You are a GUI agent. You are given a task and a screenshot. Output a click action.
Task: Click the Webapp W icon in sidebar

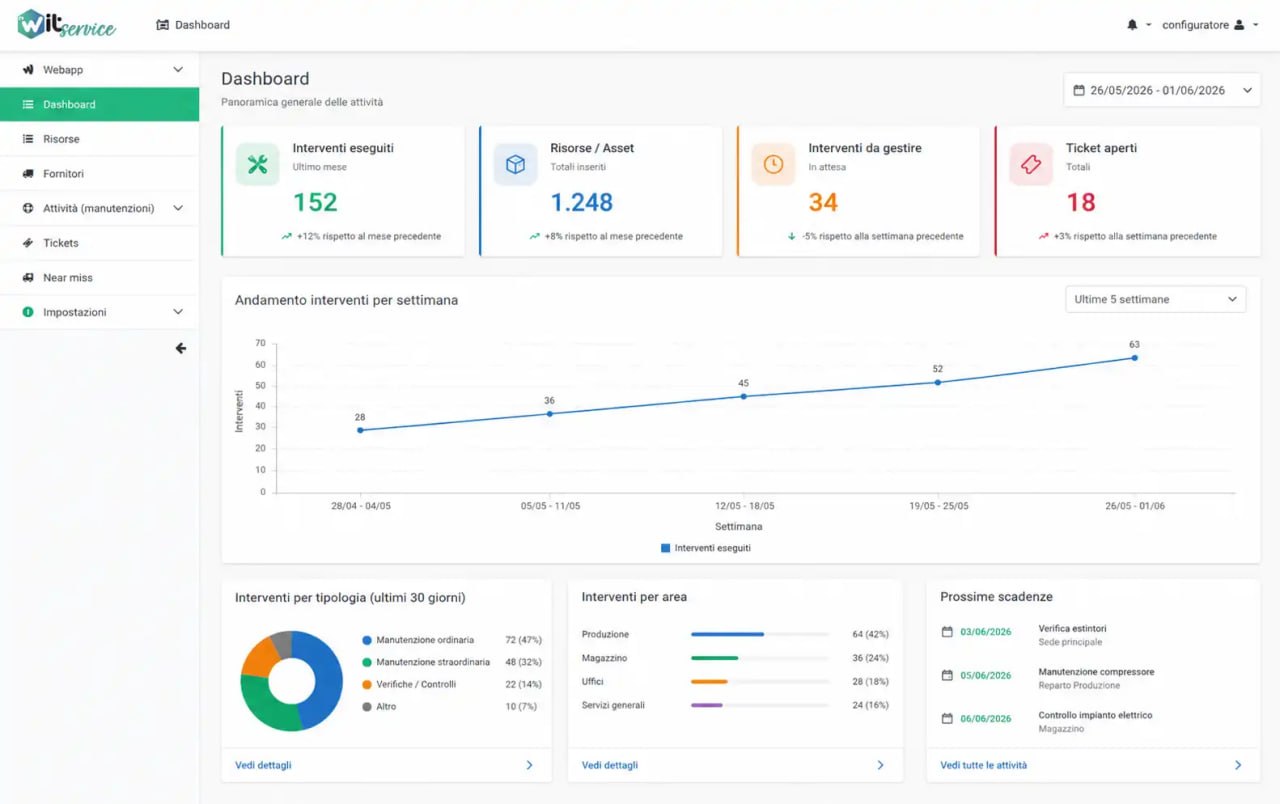click(x=28, y=70)
